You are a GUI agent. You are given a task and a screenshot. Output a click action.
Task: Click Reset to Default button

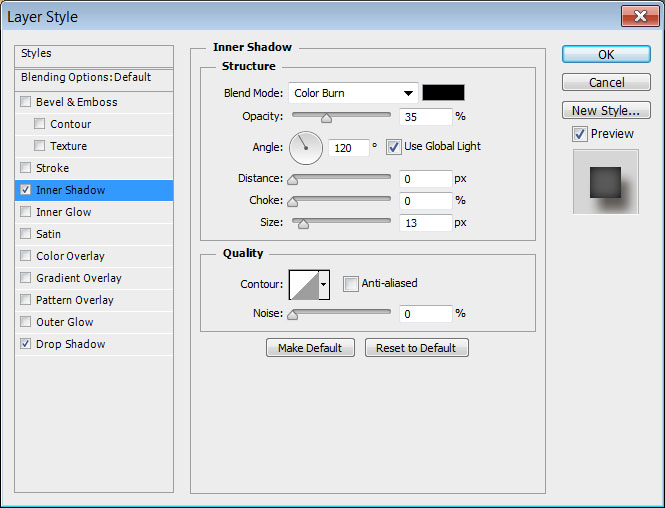click(x=416, y=348)
